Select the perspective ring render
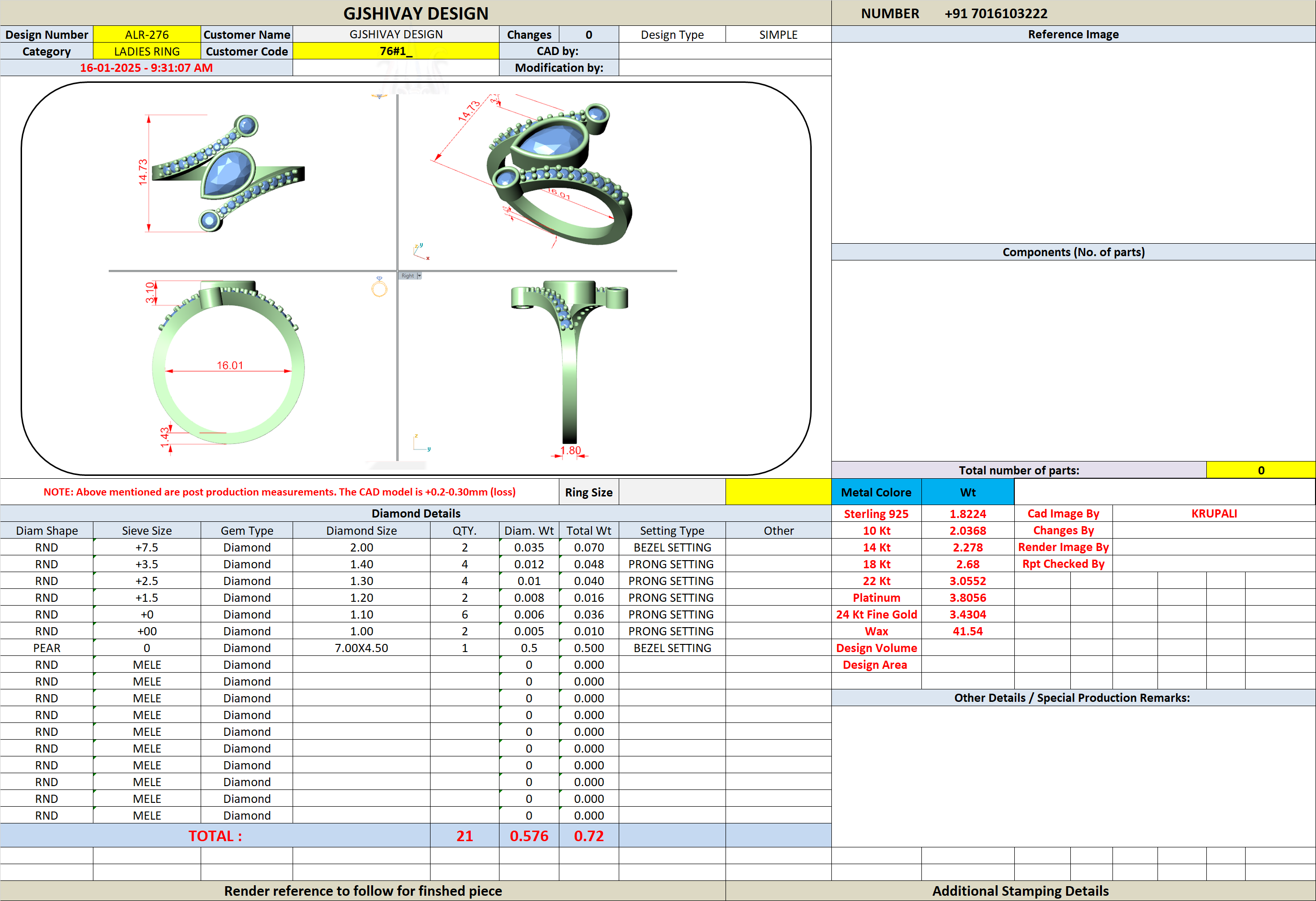This screenshot has width=1316, height=901. 559,174
